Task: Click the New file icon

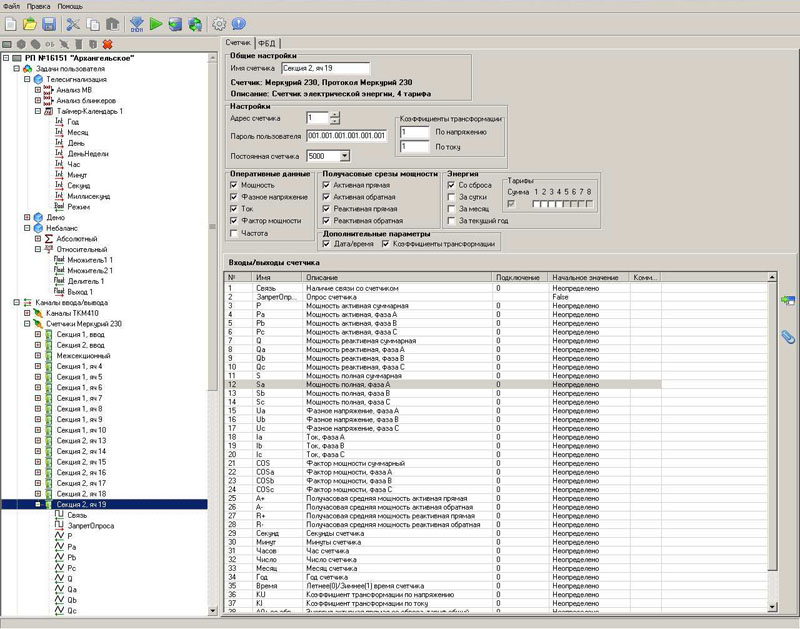Action: 11,23
